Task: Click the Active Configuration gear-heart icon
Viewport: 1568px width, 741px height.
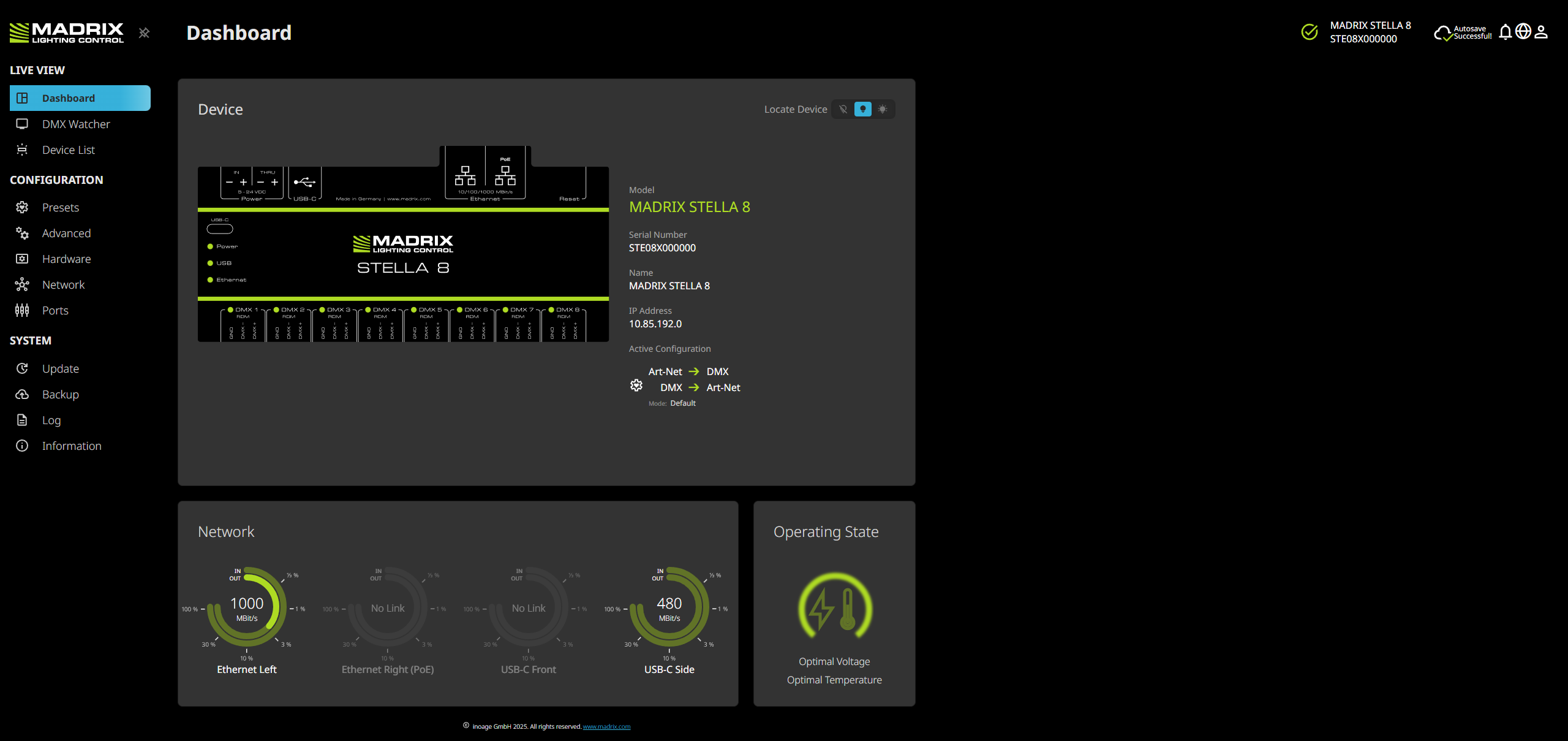Action: (x=636, y=385)
